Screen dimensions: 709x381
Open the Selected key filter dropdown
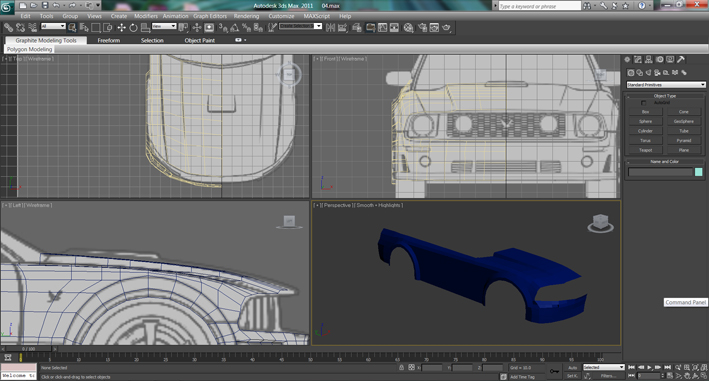pos(604,367)
